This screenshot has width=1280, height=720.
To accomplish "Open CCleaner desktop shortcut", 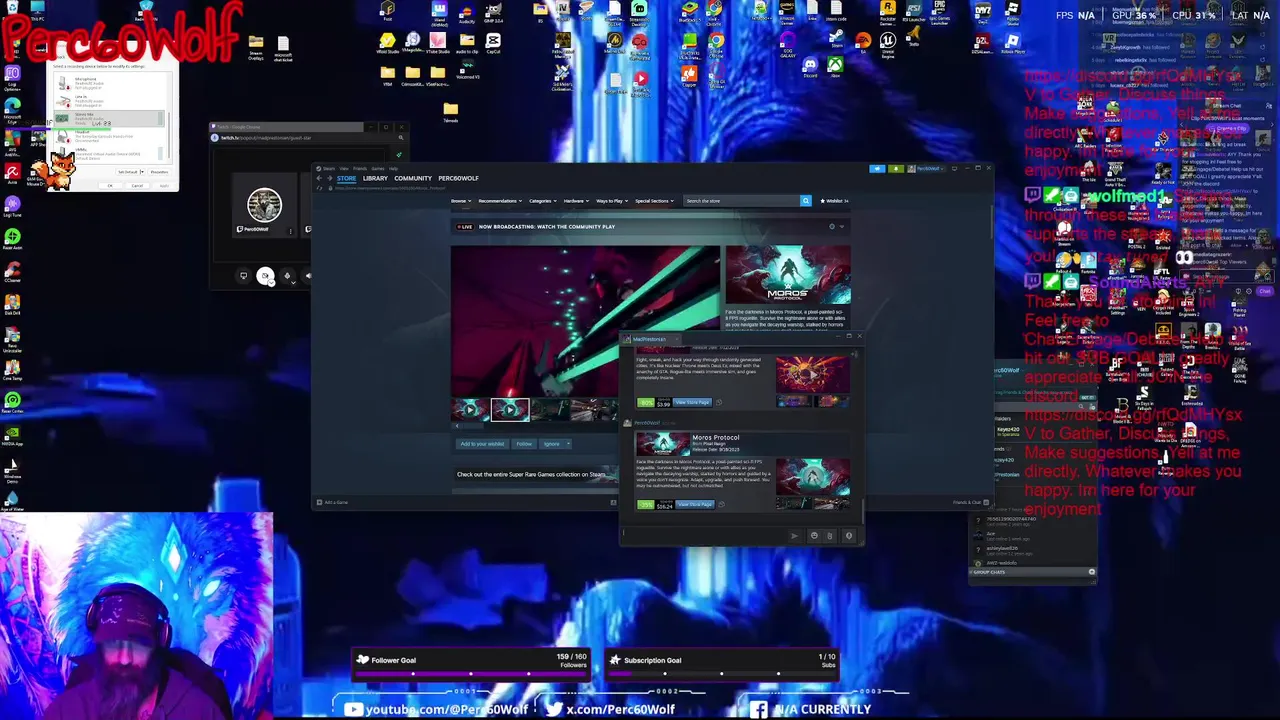I will 12,272.
